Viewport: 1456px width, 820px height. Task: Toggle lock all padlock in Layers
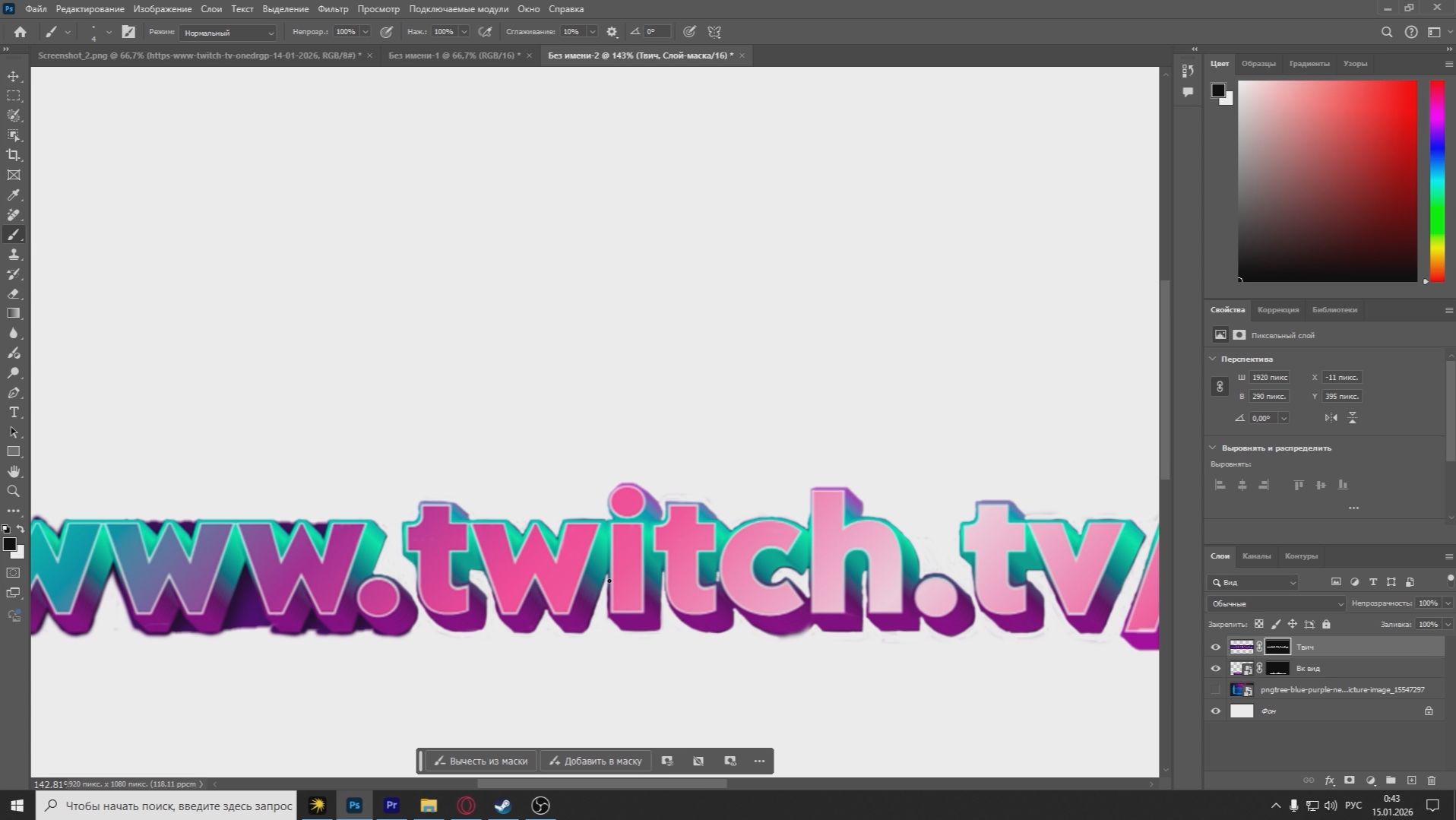click(x=1326, y=625)
